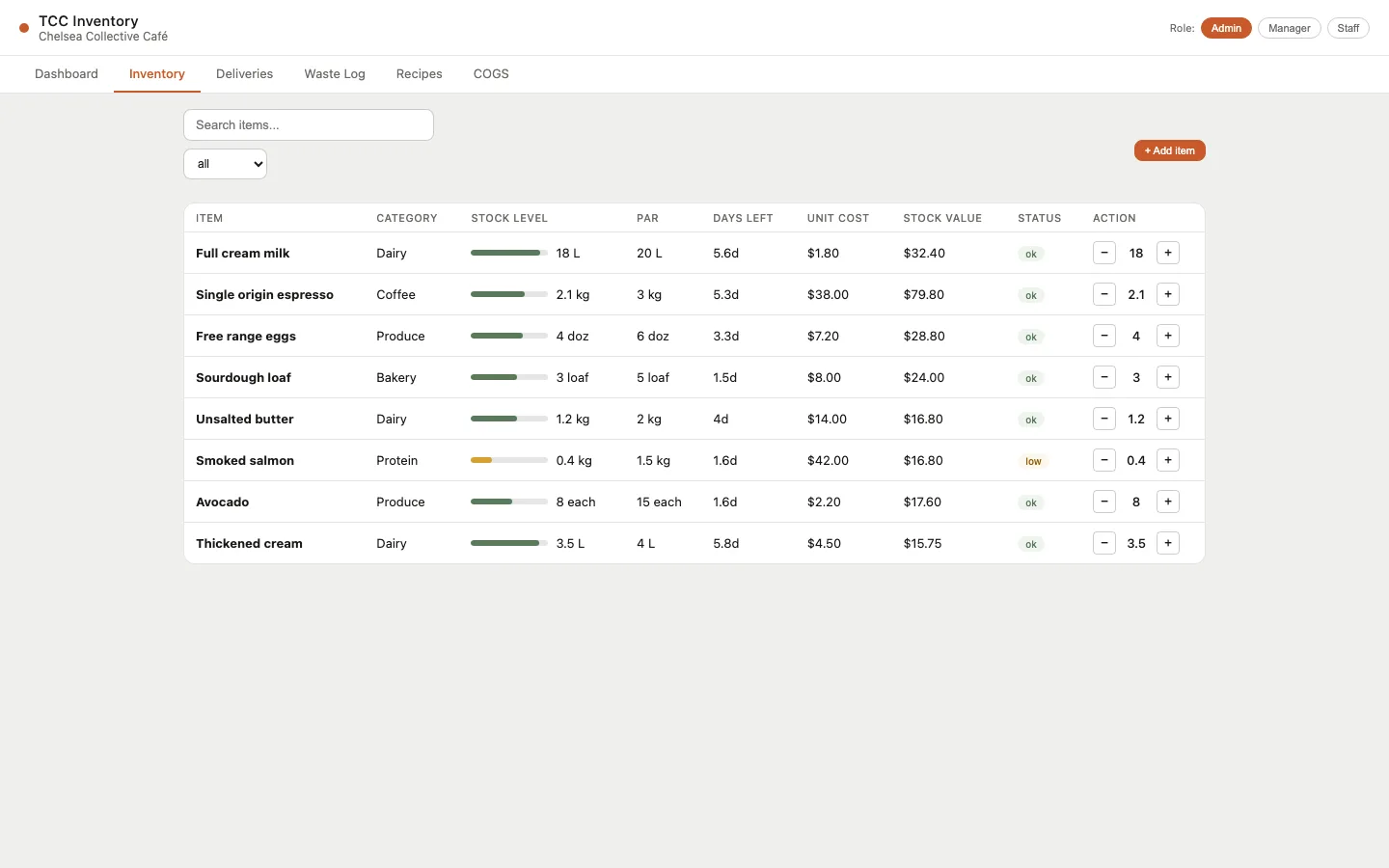Click the Full cream milk stock level bar
1389x868 pixels.
[509, 253]
